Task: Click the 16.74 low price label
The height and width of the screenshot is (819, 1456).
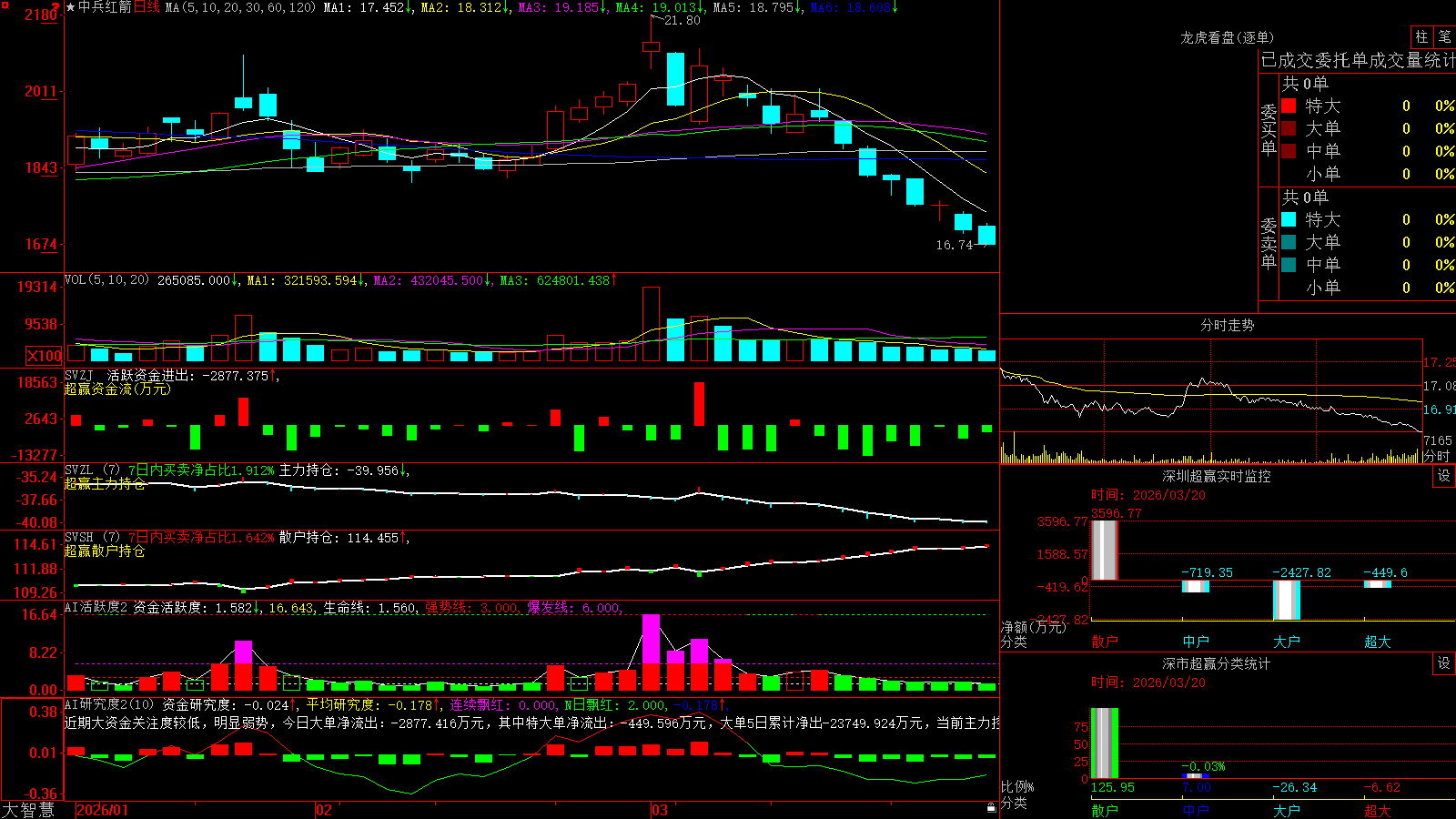Action: coord(955,245)
